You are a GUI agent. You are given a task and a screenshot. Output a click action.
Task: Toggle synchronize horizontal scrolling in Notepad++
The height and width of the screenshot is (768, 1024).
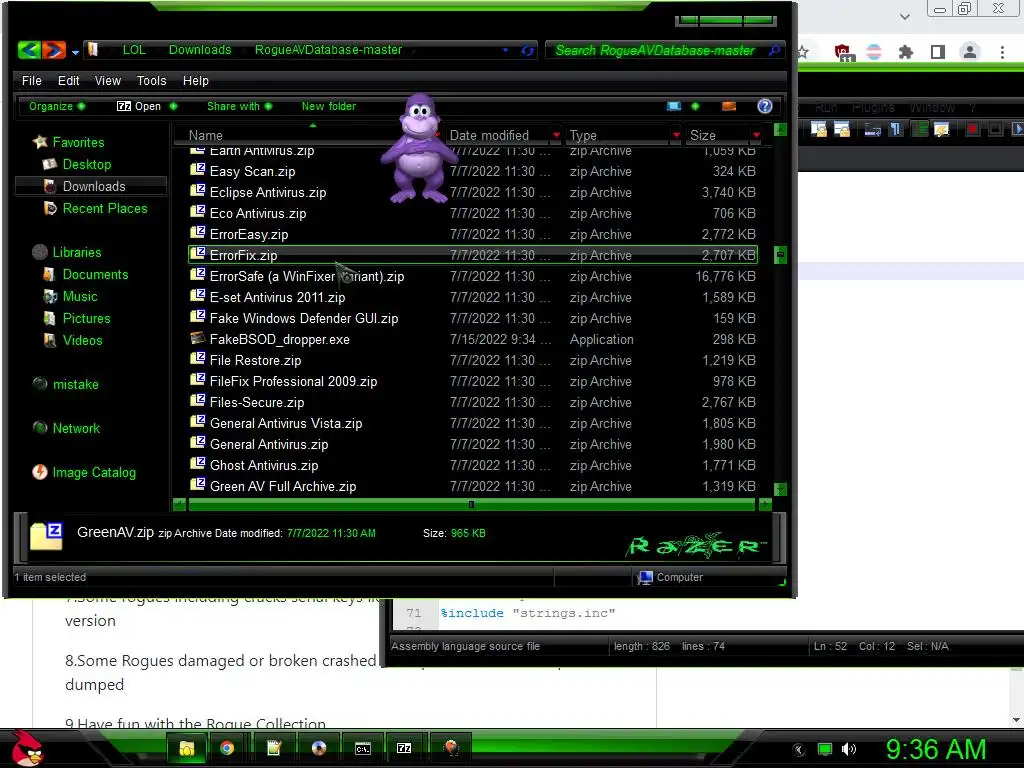[842, 129]
